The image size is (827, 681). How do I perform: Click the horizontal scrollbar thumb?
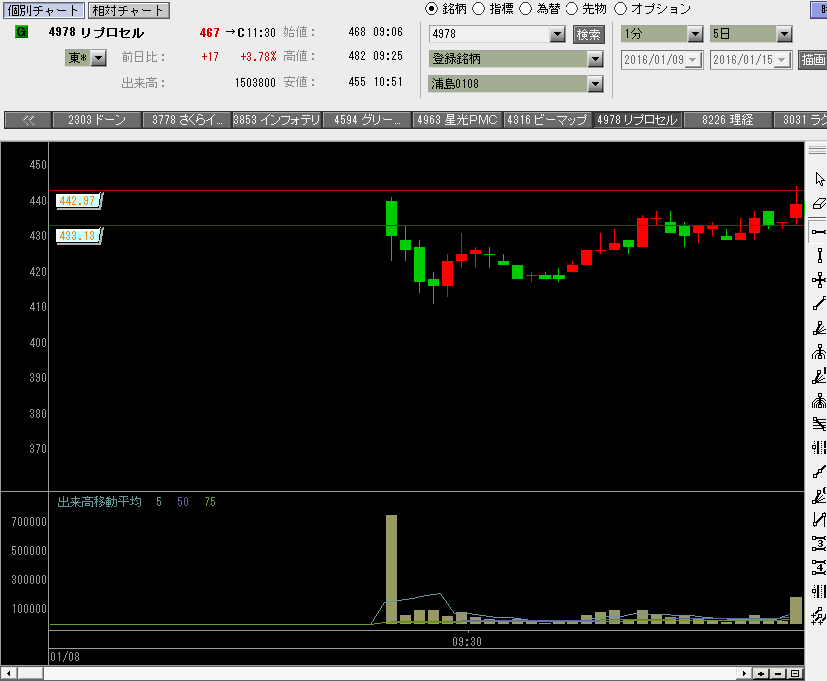30,674
